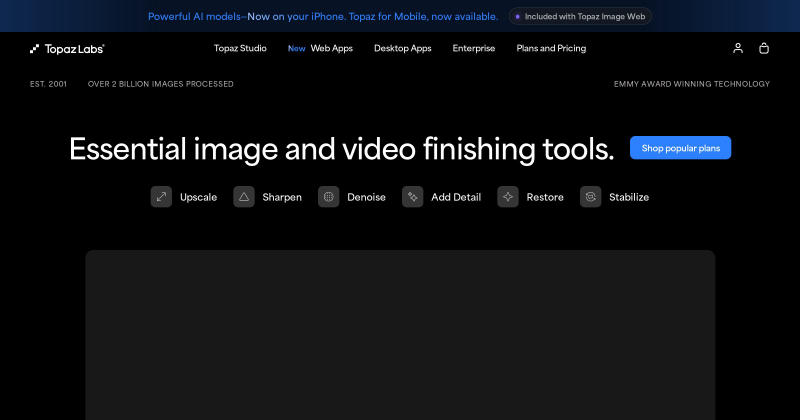Click the Upscale label
The image size is (800, 420).
pos(198,197)
